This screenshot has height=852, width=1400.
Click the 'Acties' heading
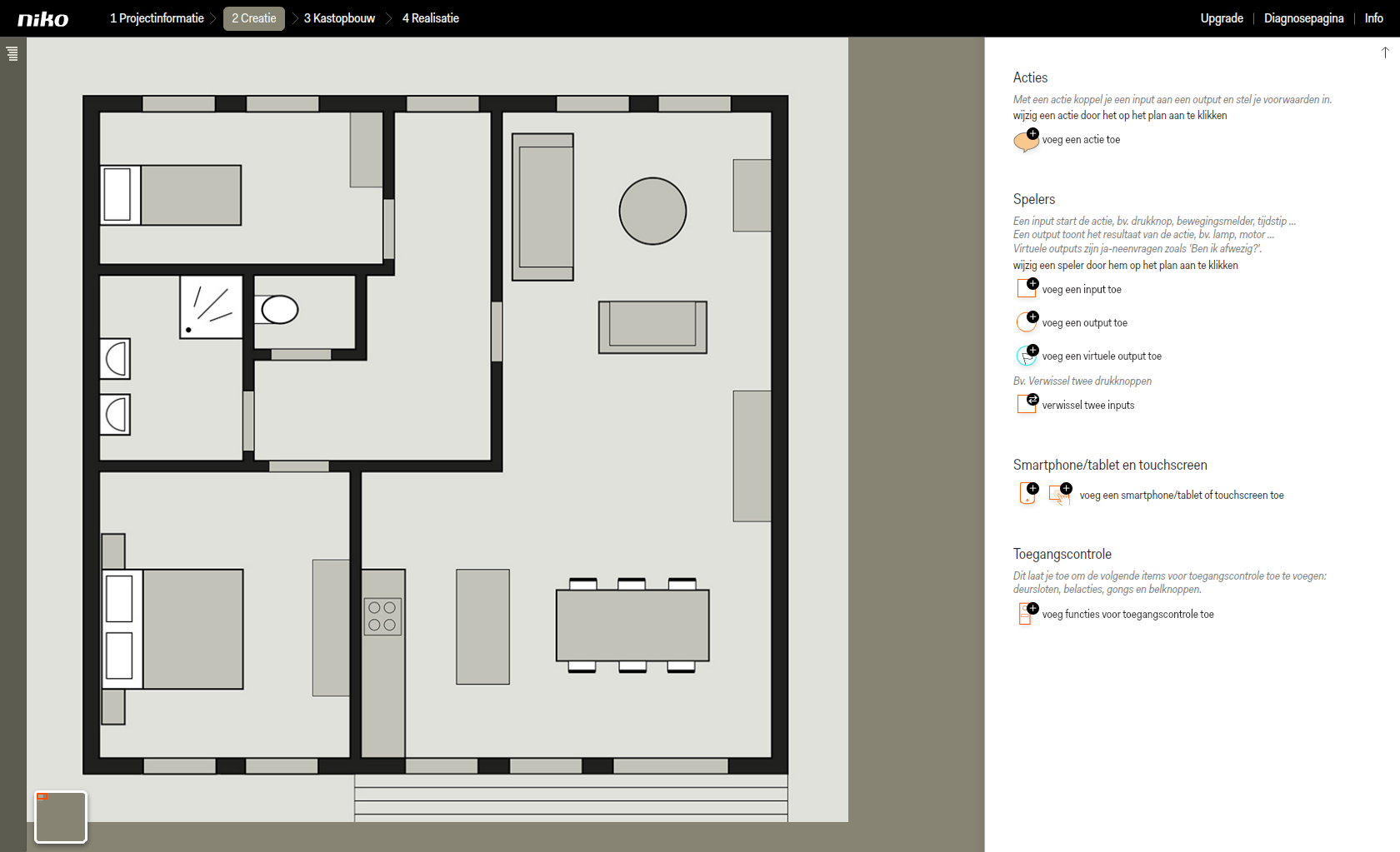pos(1030,77)
